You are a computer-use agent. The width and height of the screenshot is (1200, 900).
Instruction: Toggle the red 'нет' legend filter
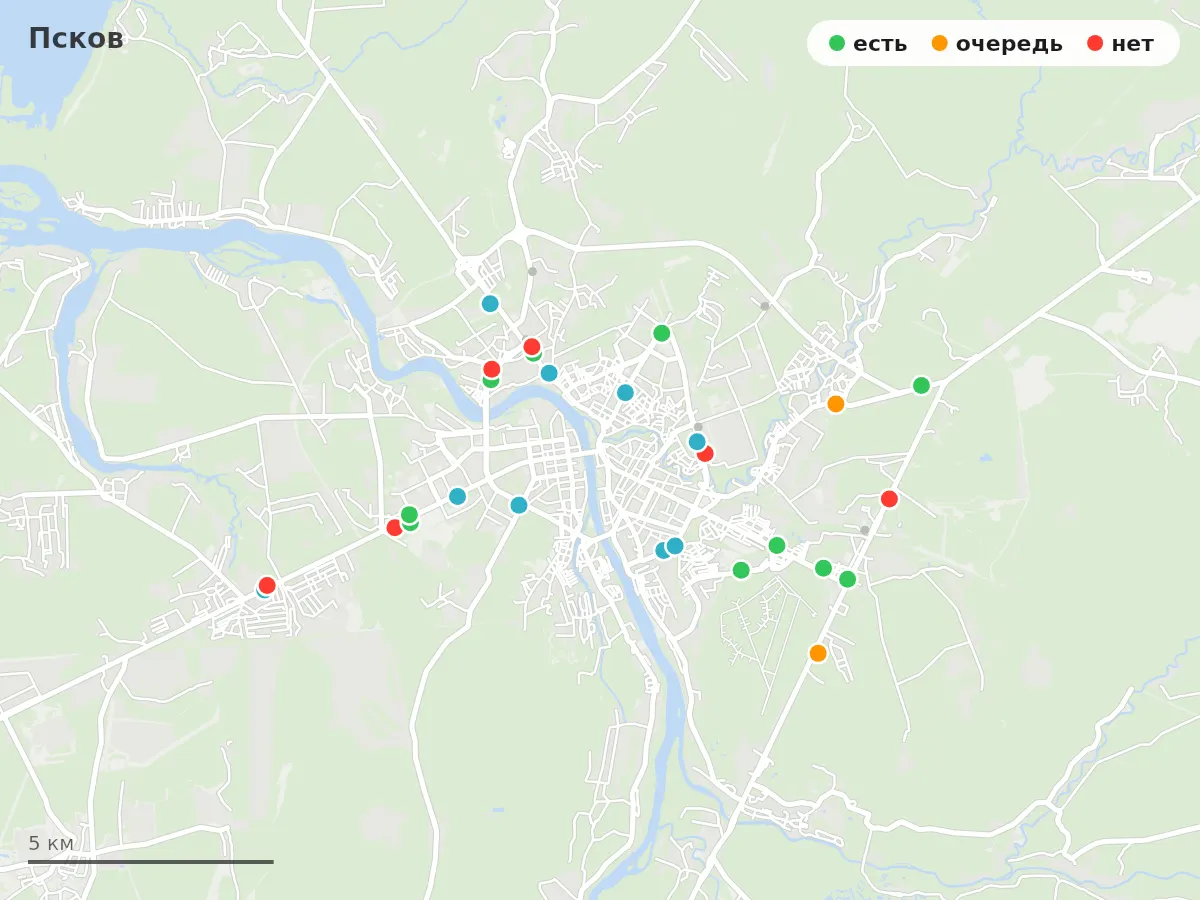click(x=1120, y=43)
